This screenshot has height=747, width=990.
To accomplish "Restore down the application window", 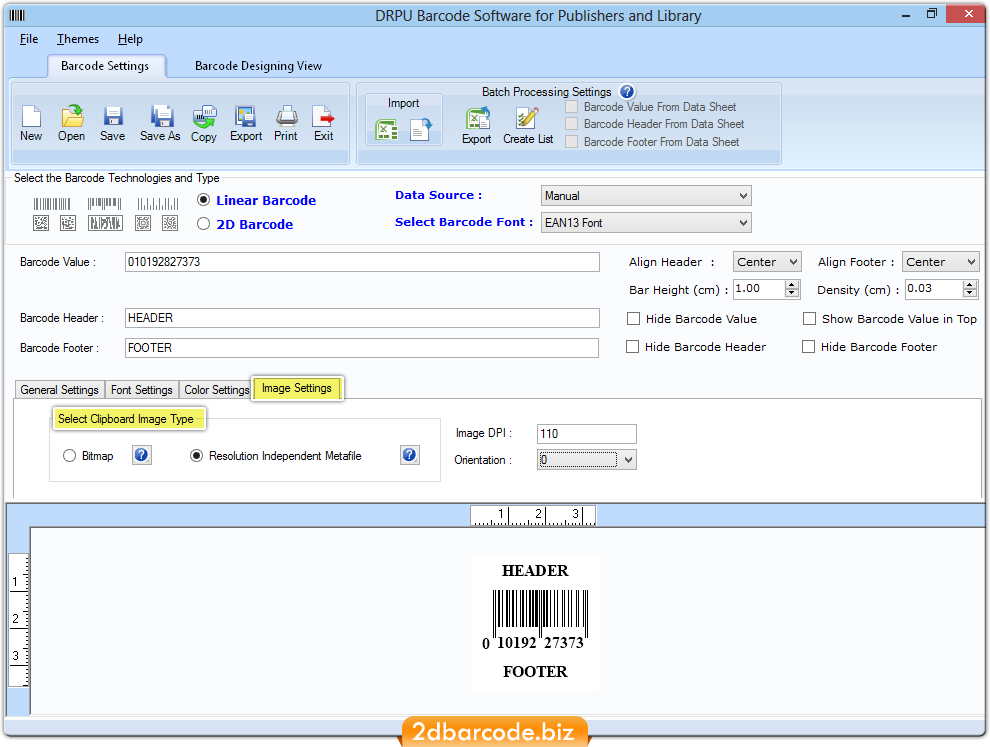I will tap(932, 14).
